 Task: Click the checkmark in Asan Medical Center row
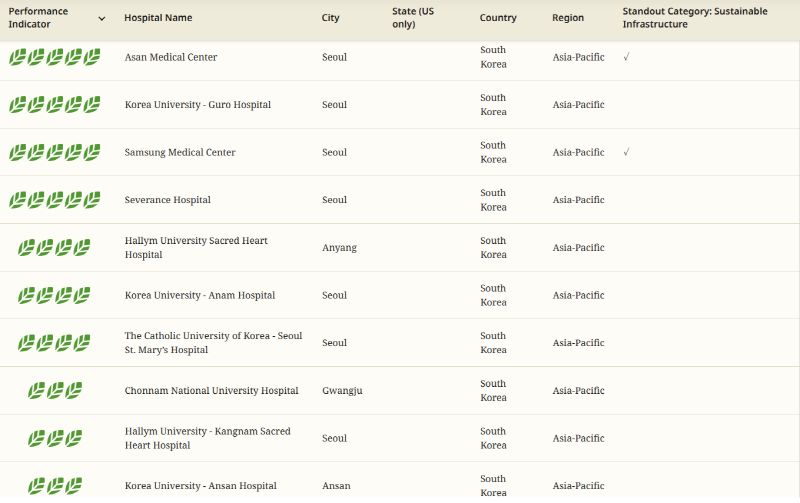[x=627, y=57]
